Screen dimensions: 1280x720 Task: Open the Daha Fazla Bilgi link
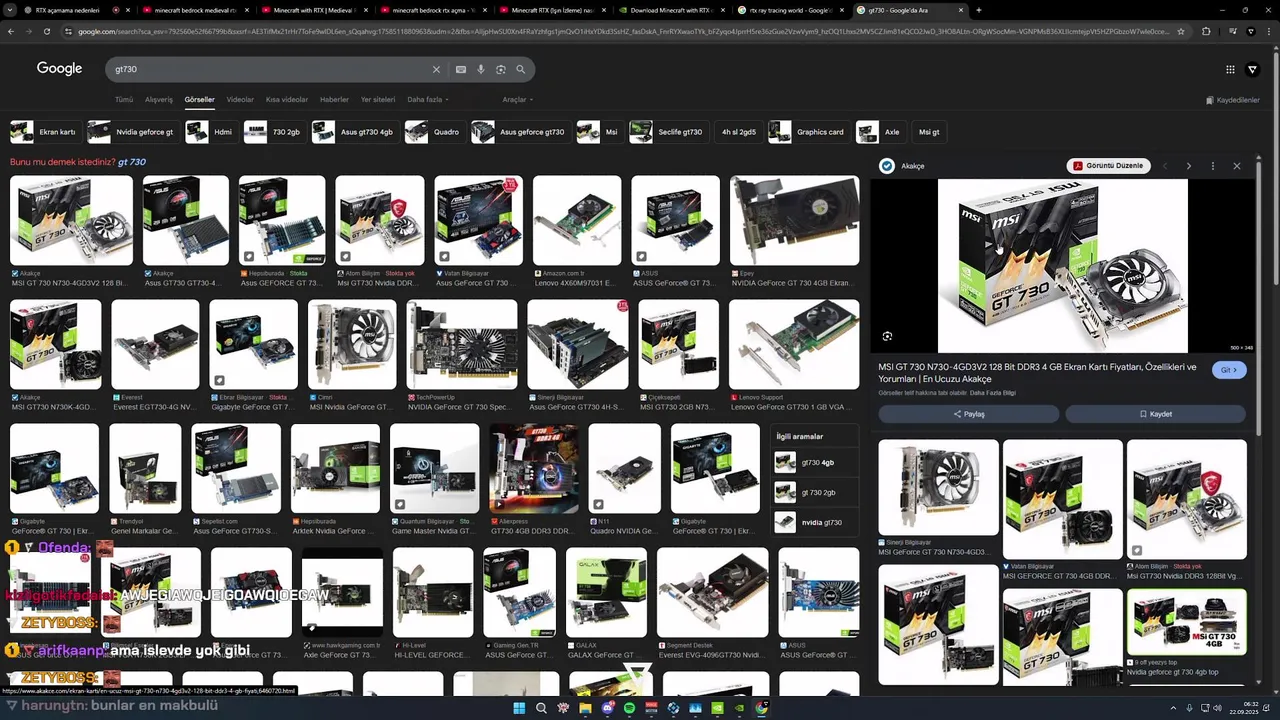click(993, 393)
